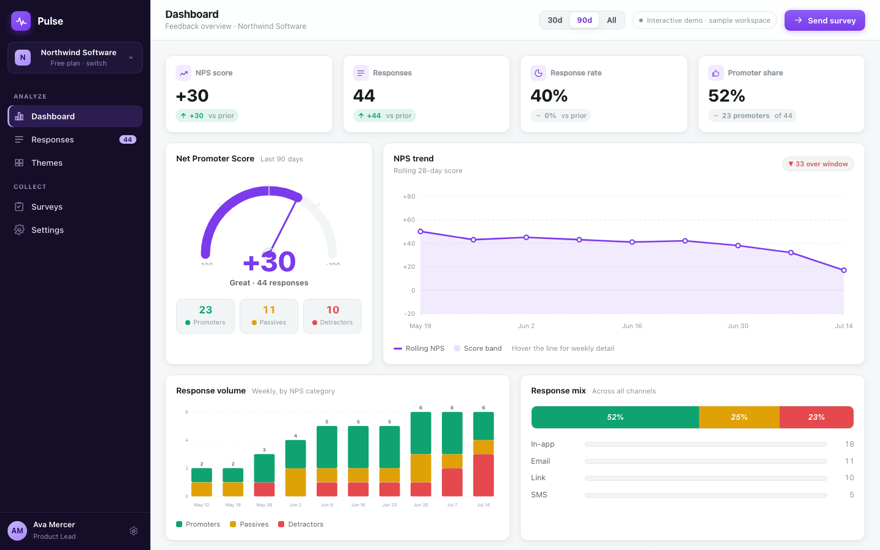Click the May 12 response volume bar
This screenshot has width=880, height=550.
(x=201, y=482)
